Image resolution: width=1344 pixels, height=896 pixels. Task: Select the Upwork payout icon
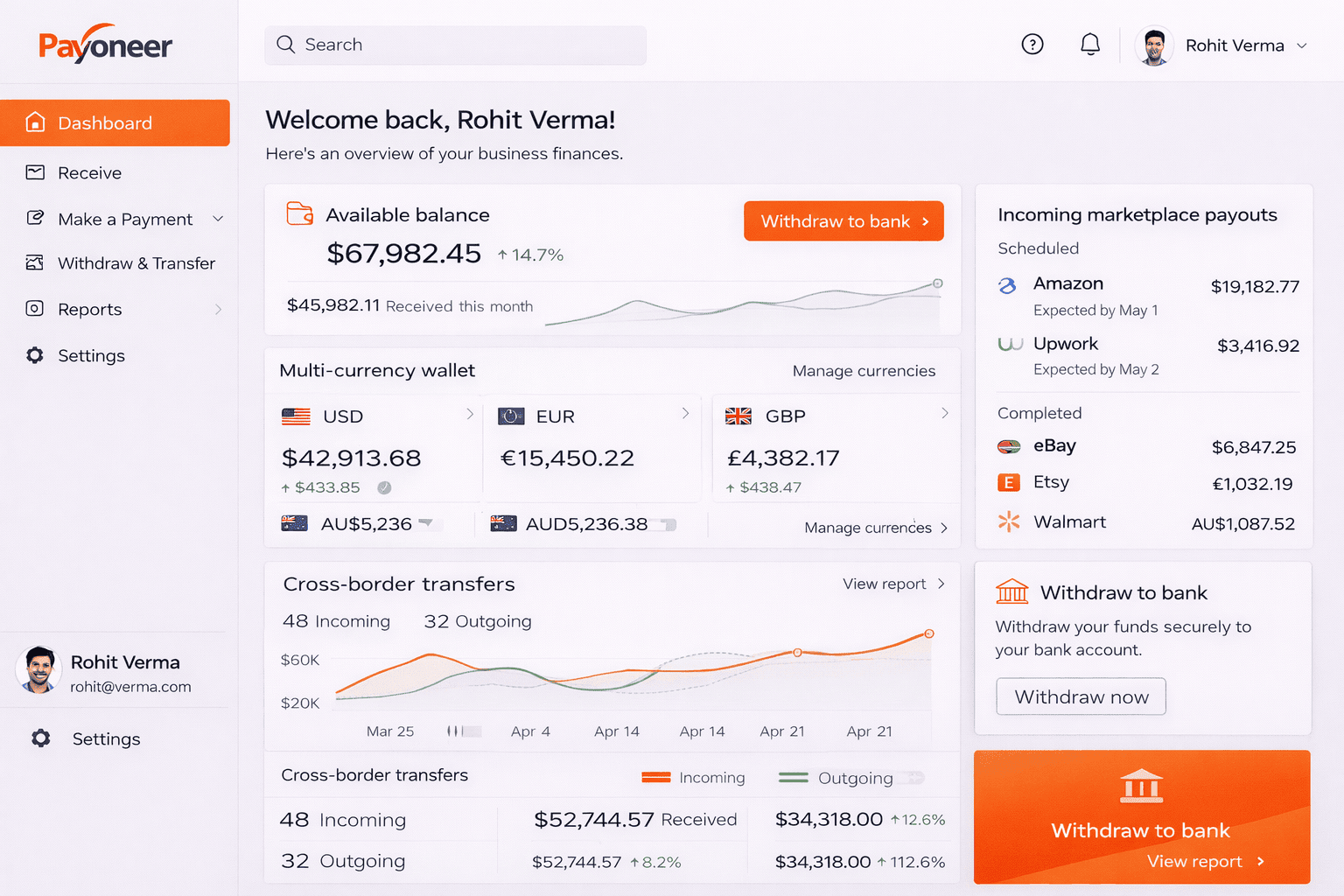(x=1009, y=344)
